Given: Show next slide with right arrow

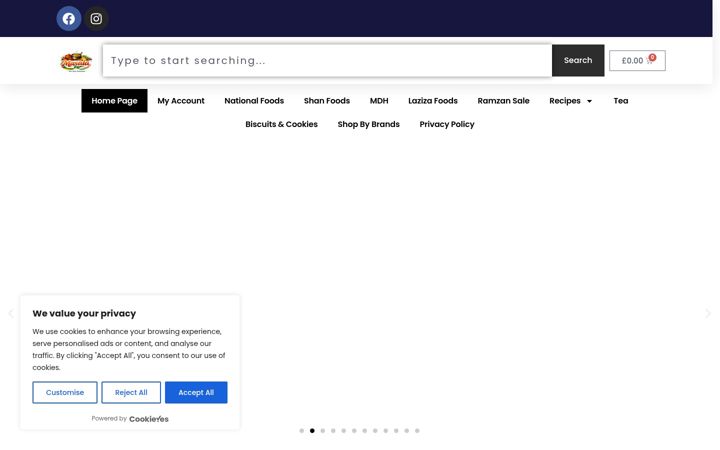Looking at the screenshot, I should coord(708,314).
